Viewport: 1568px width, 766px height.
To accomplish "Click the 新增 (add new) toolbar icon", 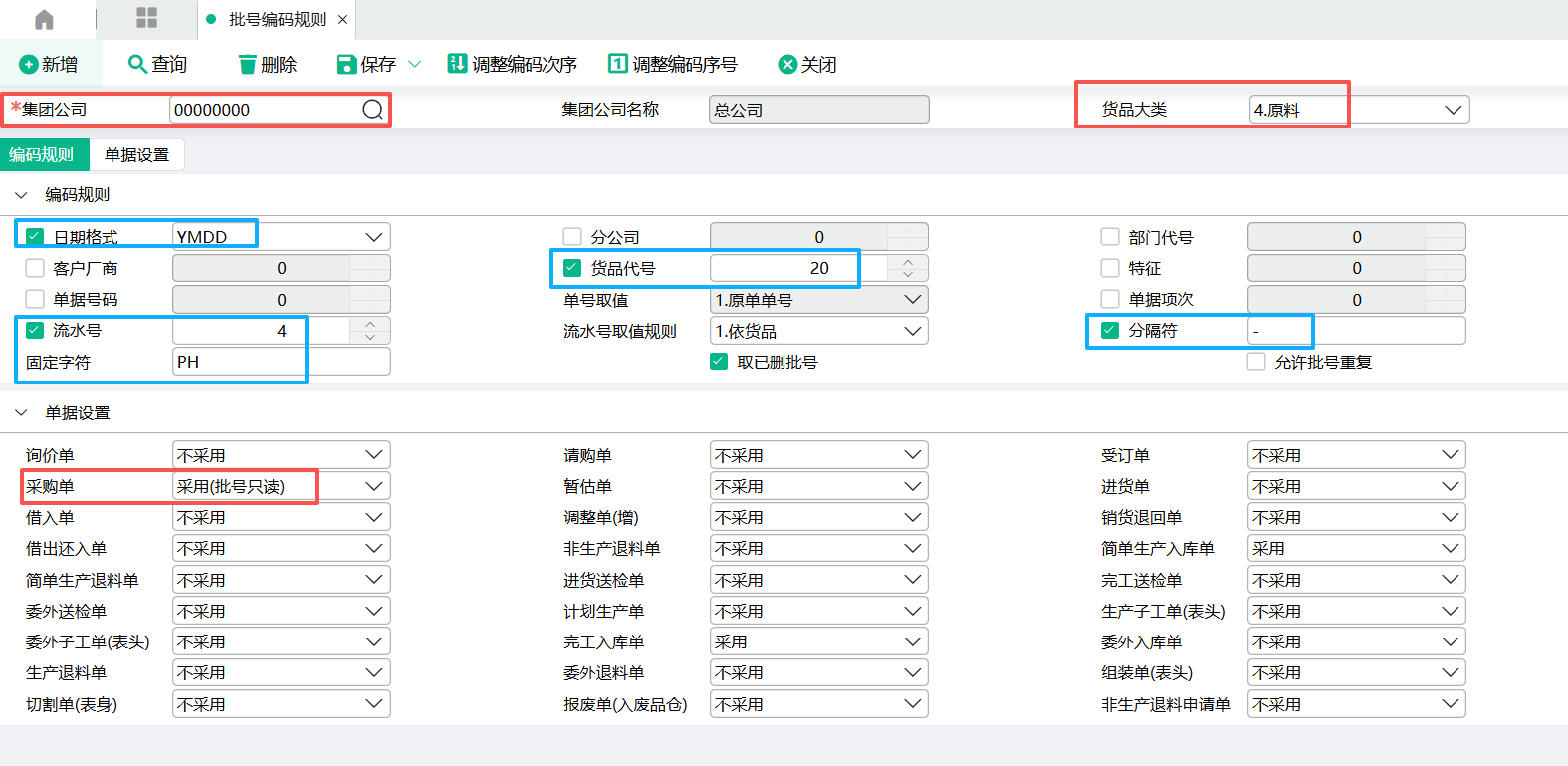I will coord(29,65).
